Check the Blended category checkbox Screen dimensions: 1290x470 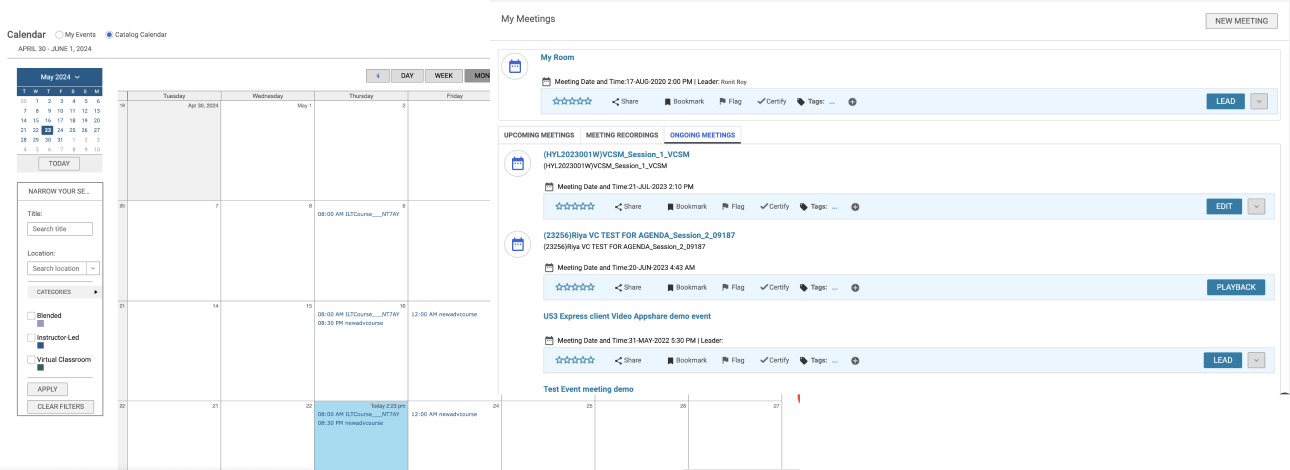tap(32, 316)
